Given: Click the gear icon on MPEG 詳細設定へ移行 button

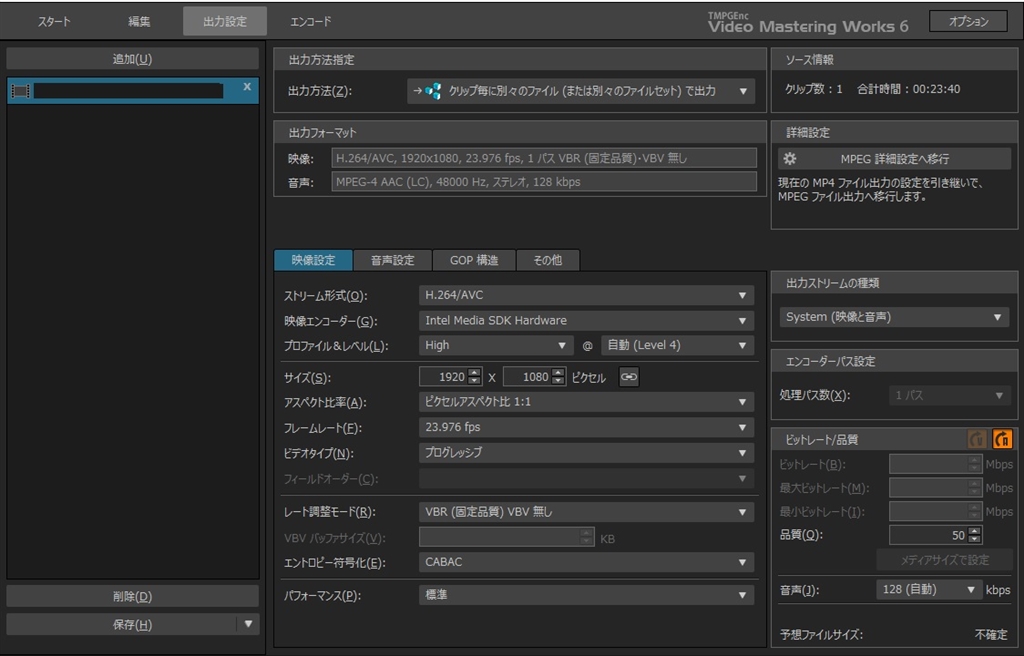Looking at the screenshot, I should [x=788, y=158].
